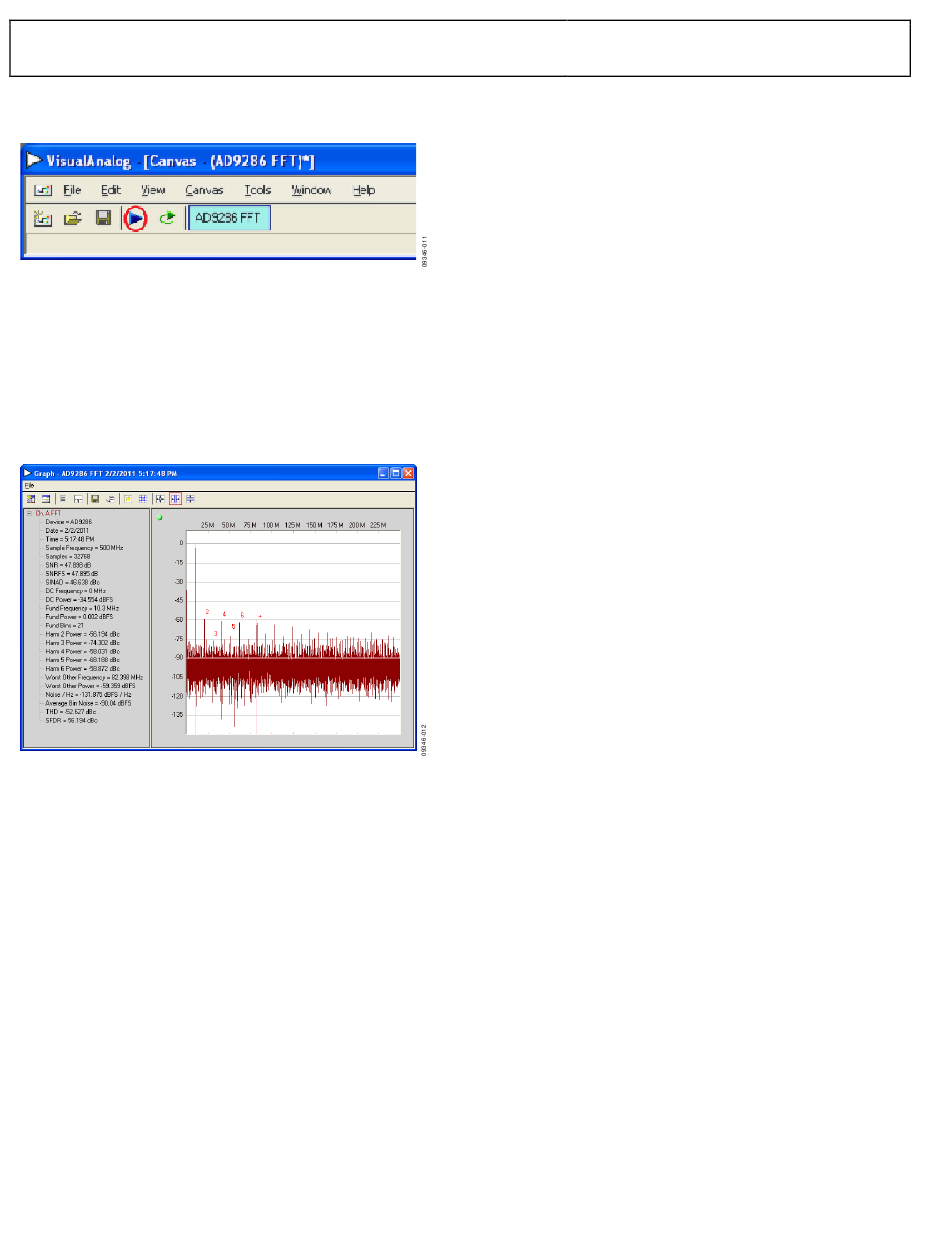Open the Help menu
Viewport: 950px width, 1254px height.
(365, 190)
